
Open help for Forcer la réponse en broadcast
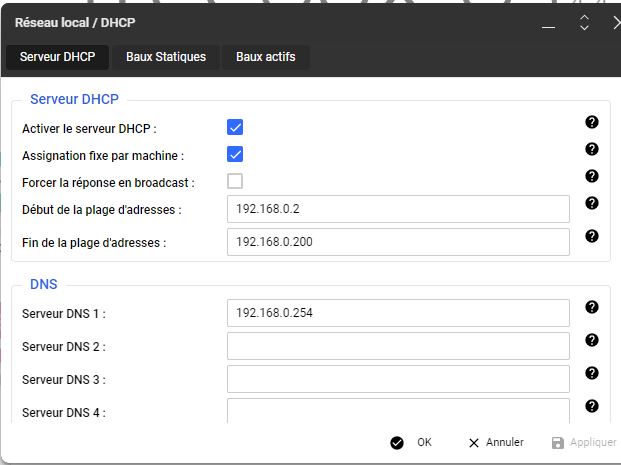click(x=592, y=176)
